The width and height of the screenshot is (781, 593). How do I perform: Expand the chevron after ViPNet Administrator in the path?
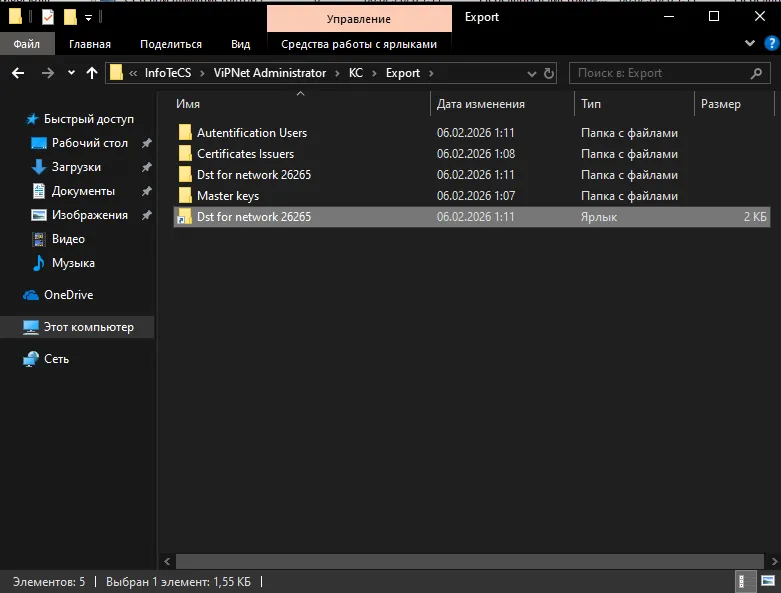[x=337, y=73]
